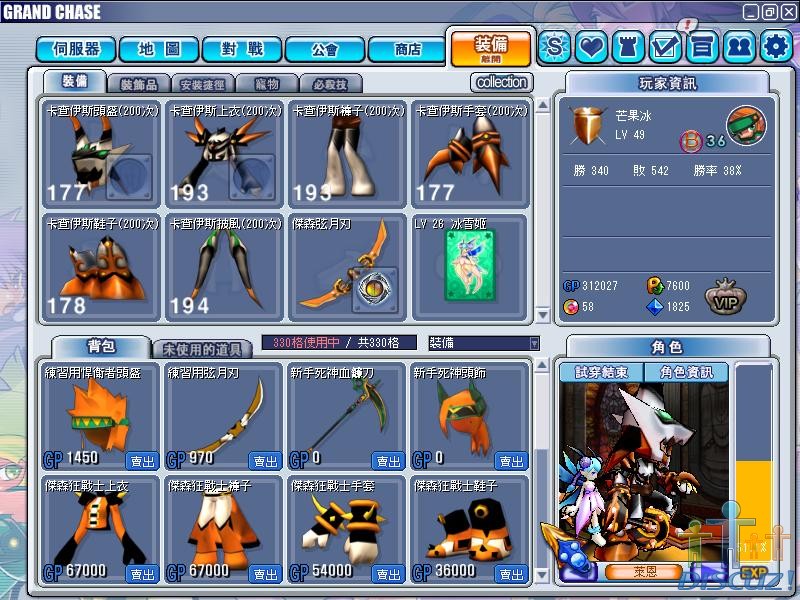Sell the 傑森狂戰士褲子 item
This screenshot has height=600, width=800.
[x=265, y=574]
